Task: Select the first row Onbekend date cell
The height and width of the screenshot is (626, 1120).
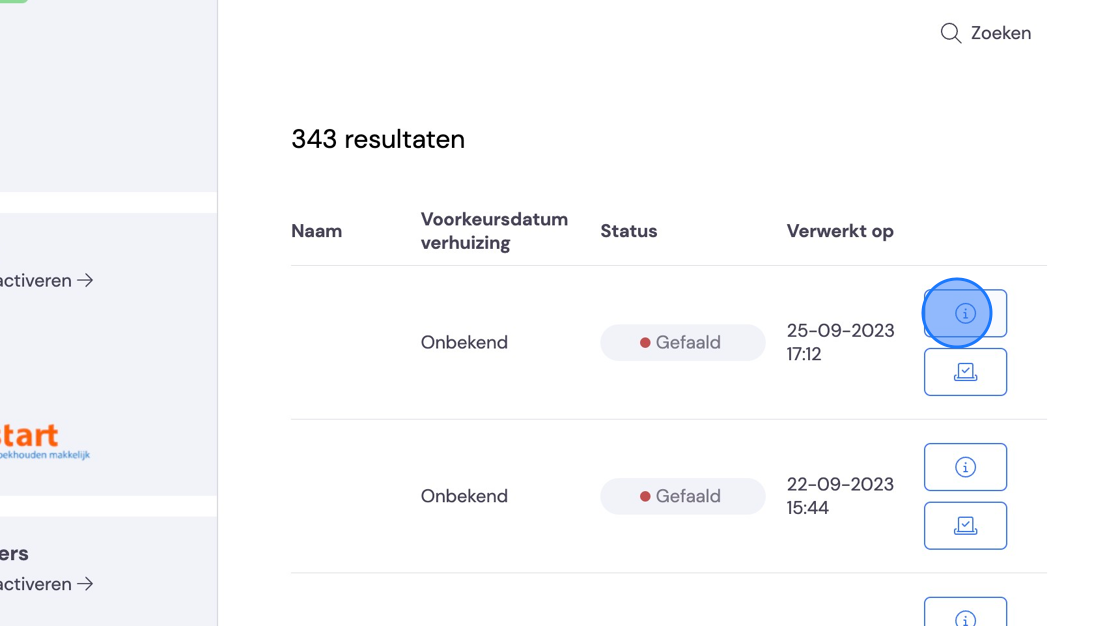Action: tap(464, 342)
